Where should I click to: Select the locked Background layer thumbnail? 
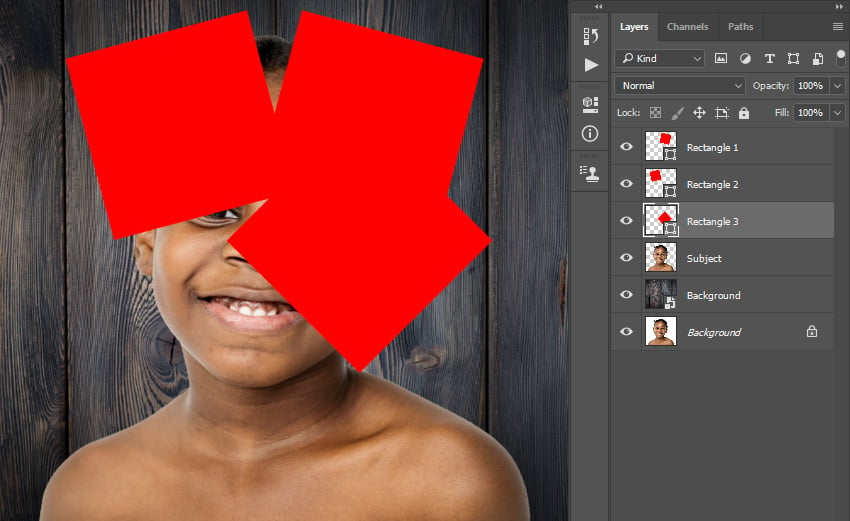click(x=660, y=331)
